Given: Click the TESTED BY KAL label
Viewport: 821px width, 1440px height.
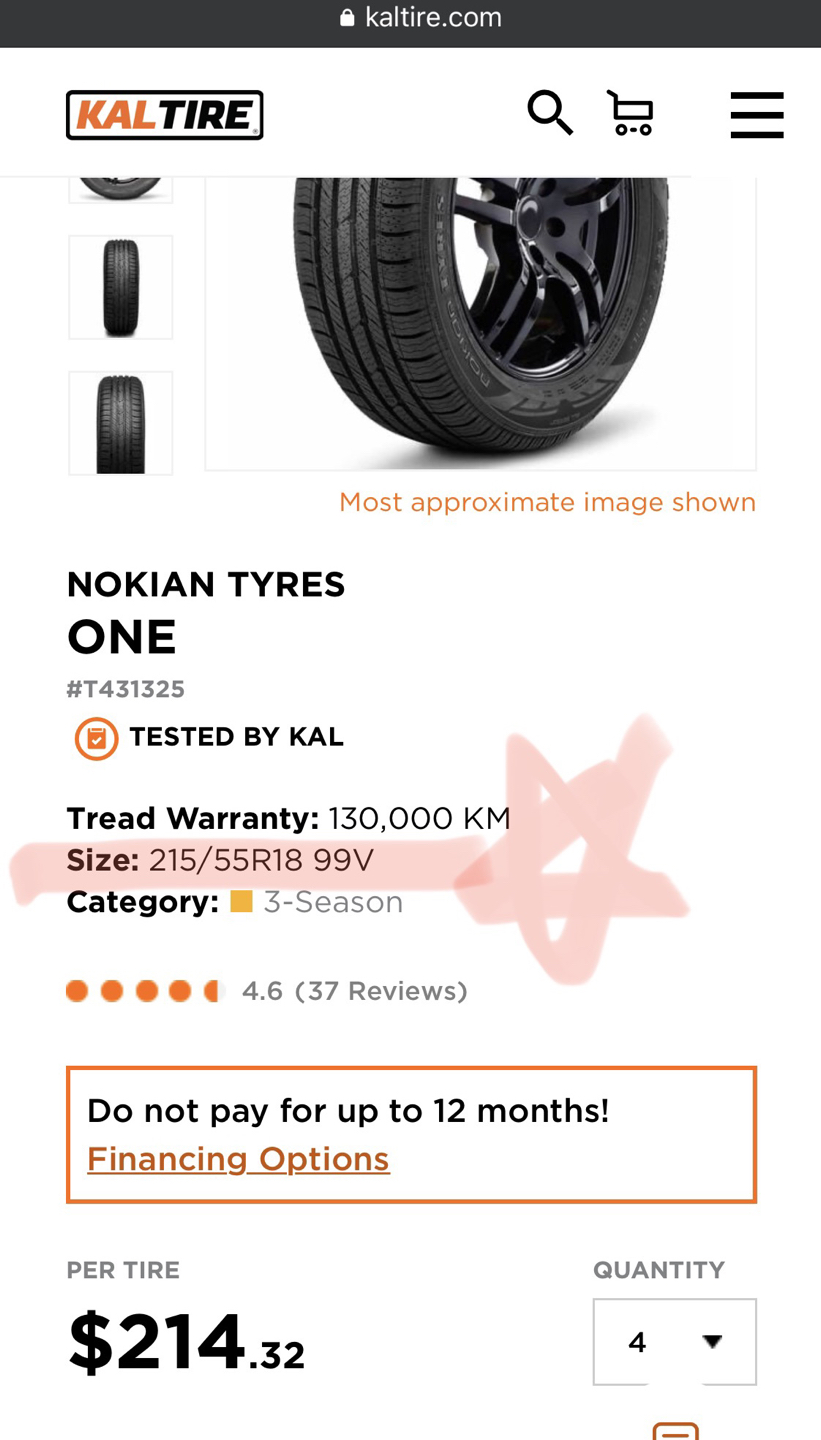Looking at the screenshot, I should [236, 738].
